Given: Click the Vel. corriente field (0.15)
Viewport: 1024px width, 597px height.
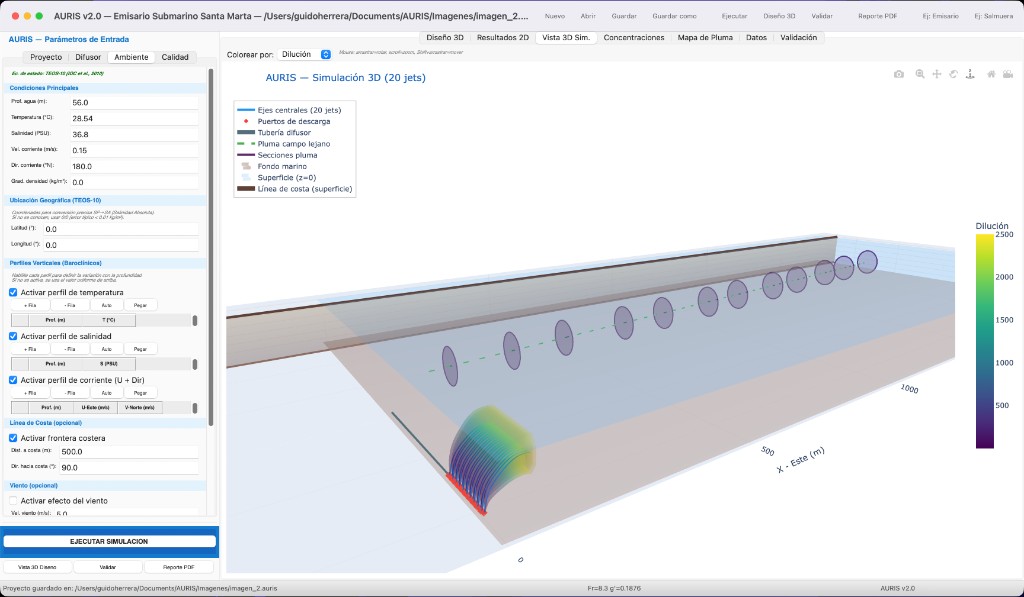Looking at the screenshot, I should (134, 150).
